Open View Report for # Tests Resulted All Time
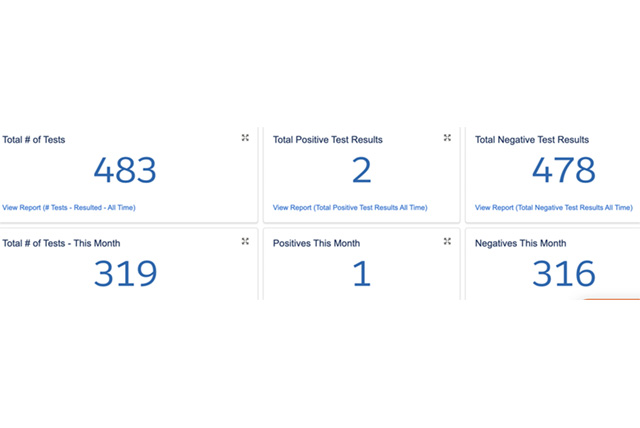640x428 pixels. click(x=69, y=207)
